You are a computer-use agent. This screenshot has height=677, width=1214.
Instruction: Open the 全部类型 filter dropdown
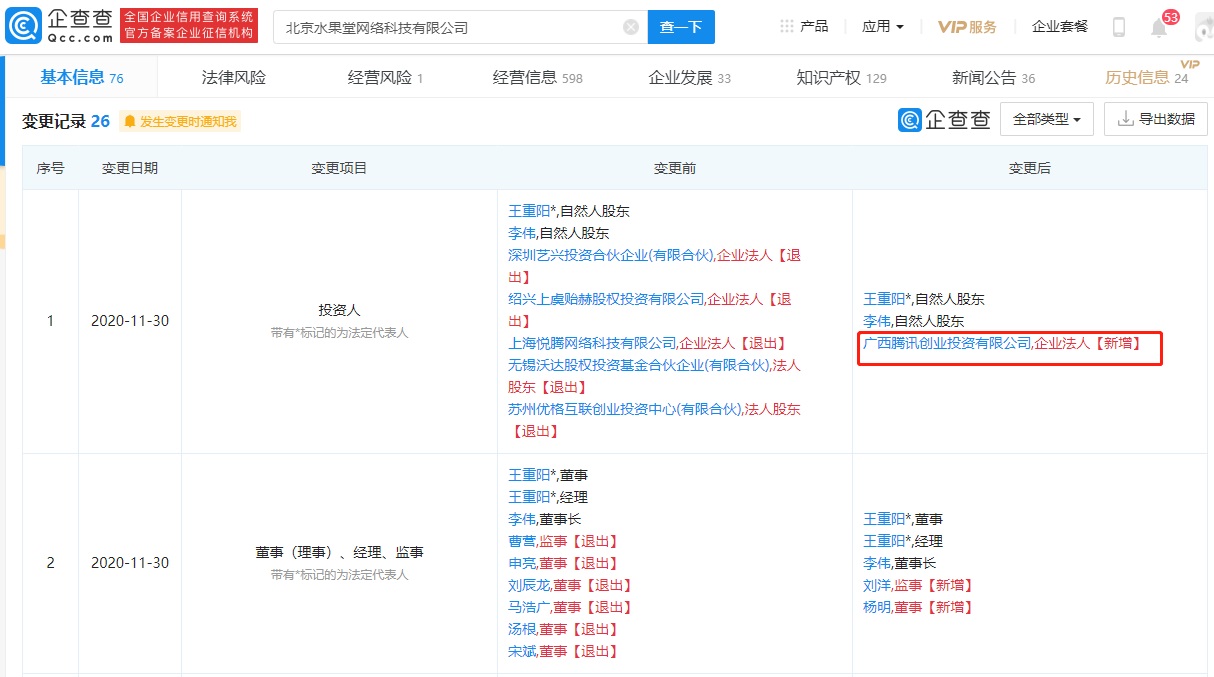pyautogui.click(x=1047, y=119)
